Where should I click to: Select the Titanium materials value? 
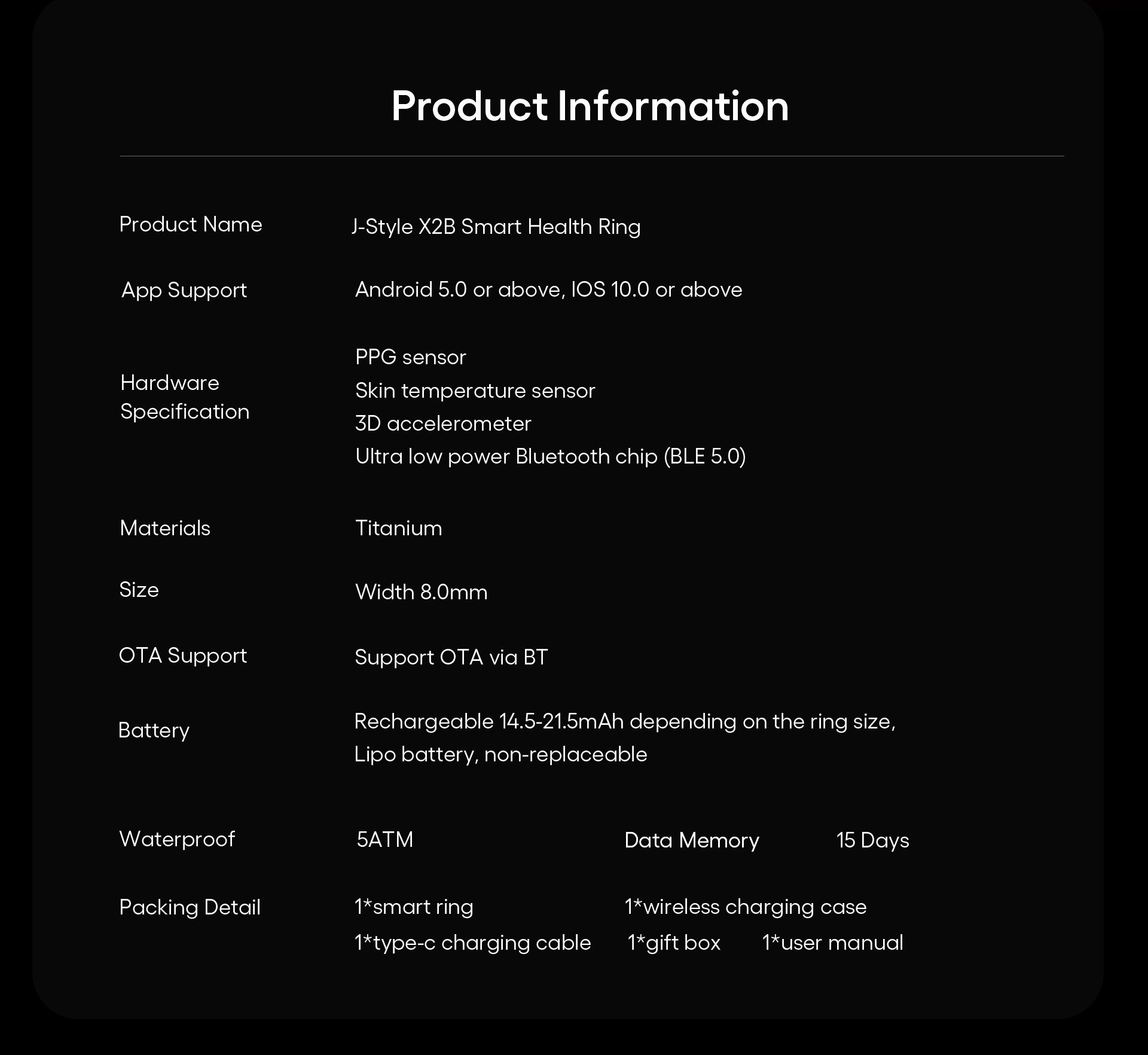click(x=399, y=528)
